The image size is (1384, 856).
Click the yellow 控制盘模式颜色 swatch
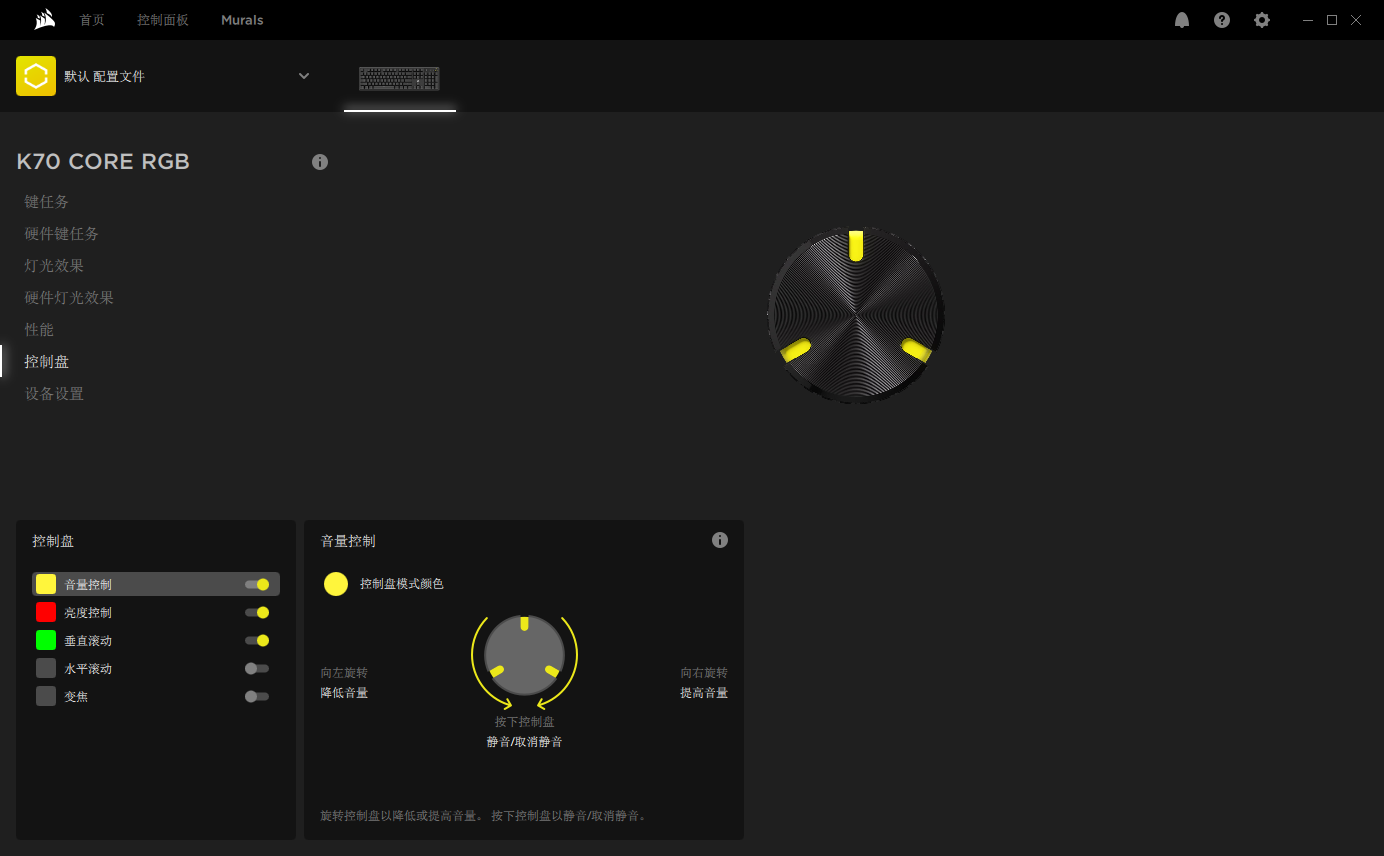click(x=336, y=584)
